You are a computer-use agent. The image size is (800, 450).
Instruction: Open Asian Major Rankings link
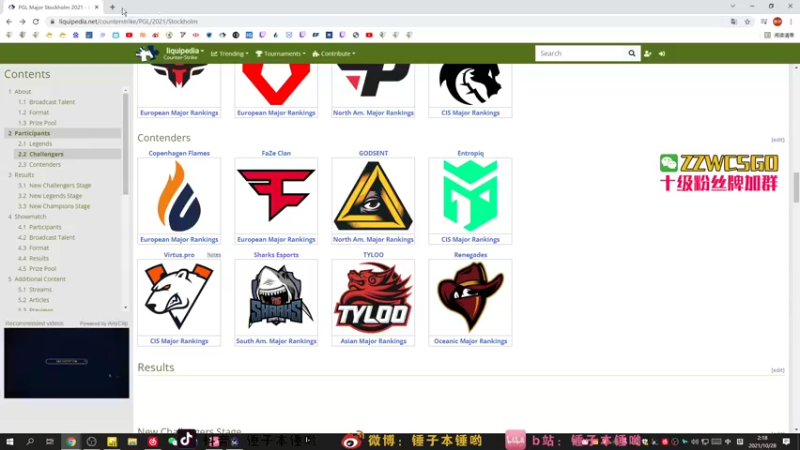(x=373, y=341)
